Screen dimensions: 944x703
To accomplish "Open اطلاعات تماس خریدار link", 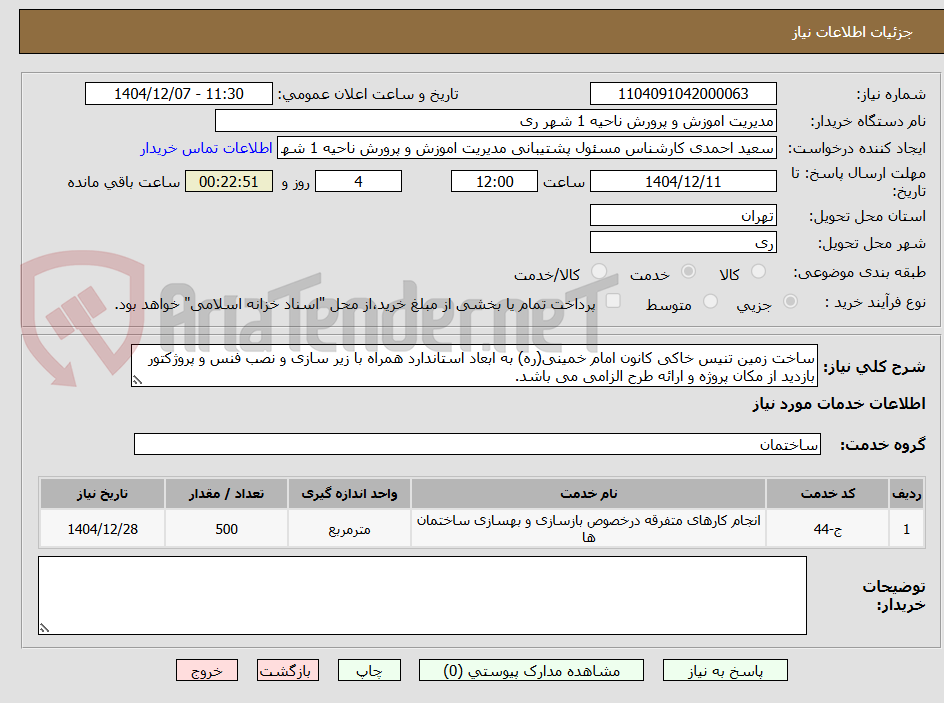I will (x=206, y=148).
